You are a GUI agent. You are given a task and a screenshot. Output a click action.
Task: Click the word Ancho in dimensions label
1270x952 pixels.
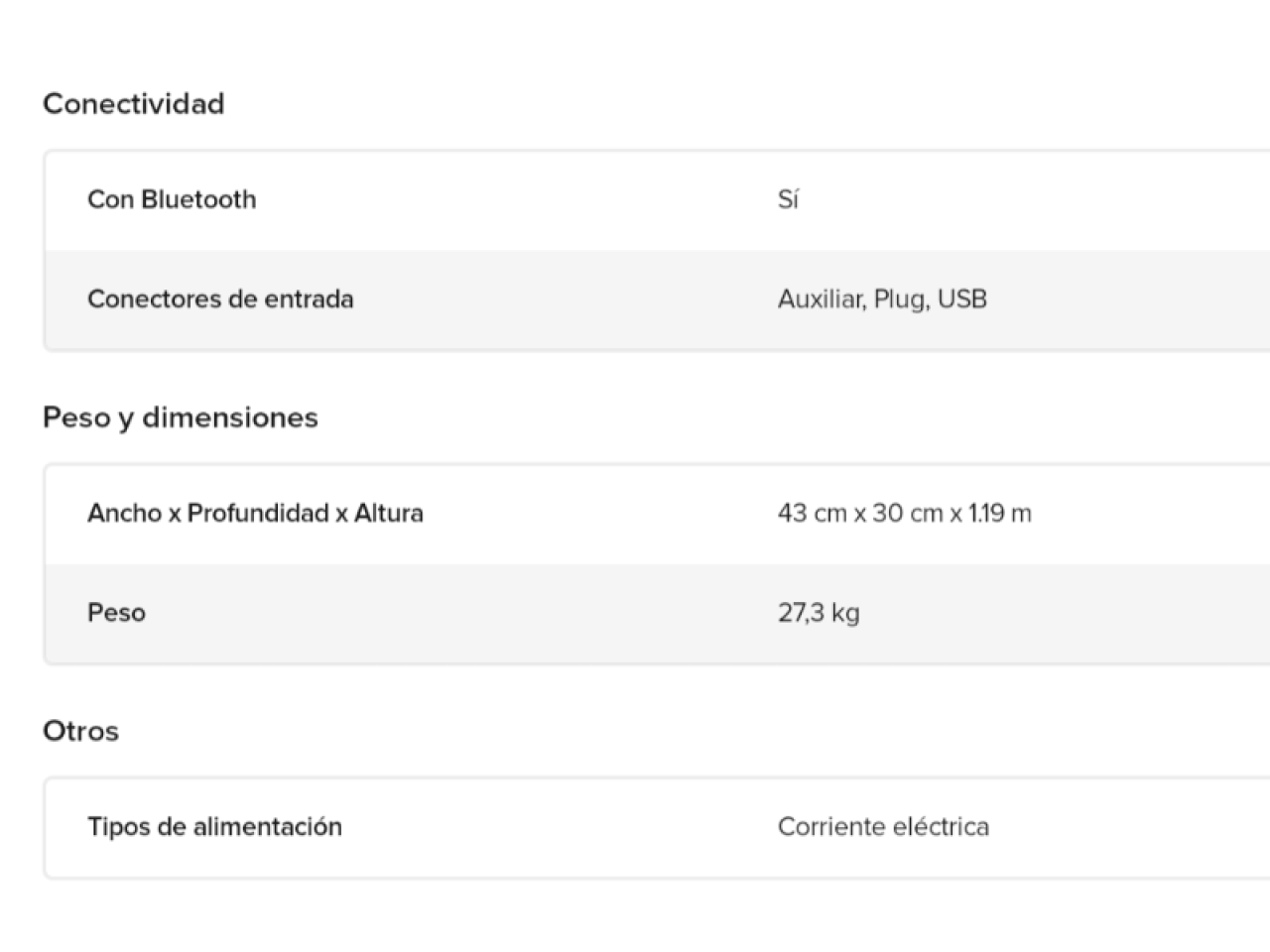[x=124, y=514]
